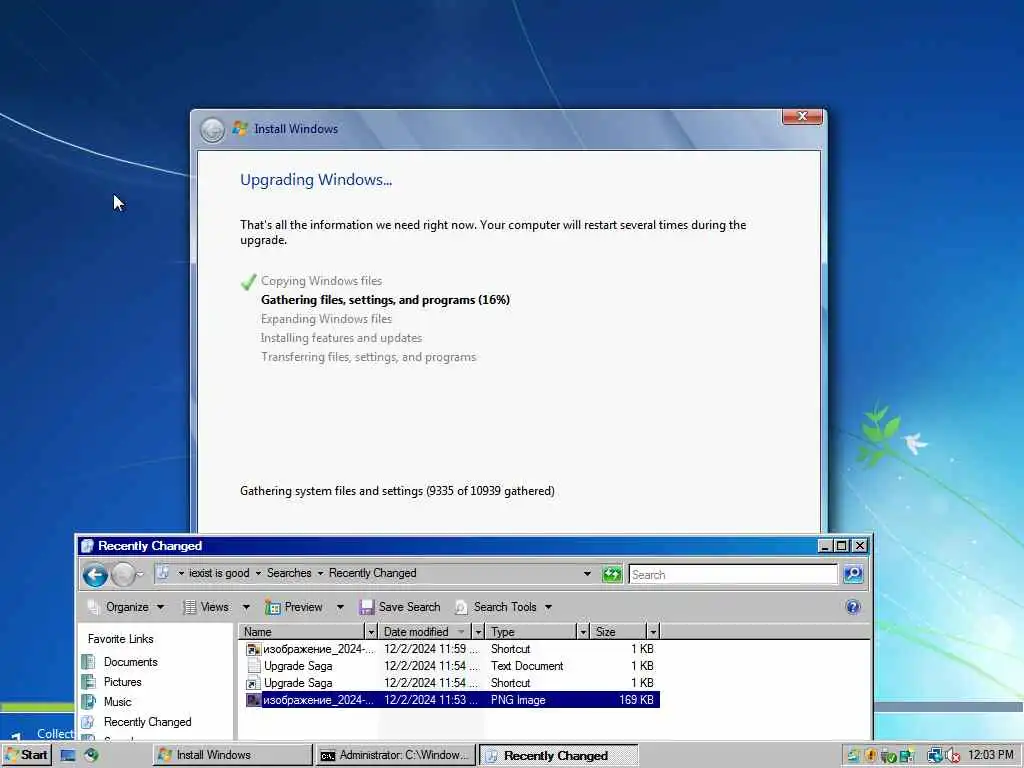Switch to Install Windows taskbar item
1024x768 pixels.
pyautogui.click(x=232, y=755)
